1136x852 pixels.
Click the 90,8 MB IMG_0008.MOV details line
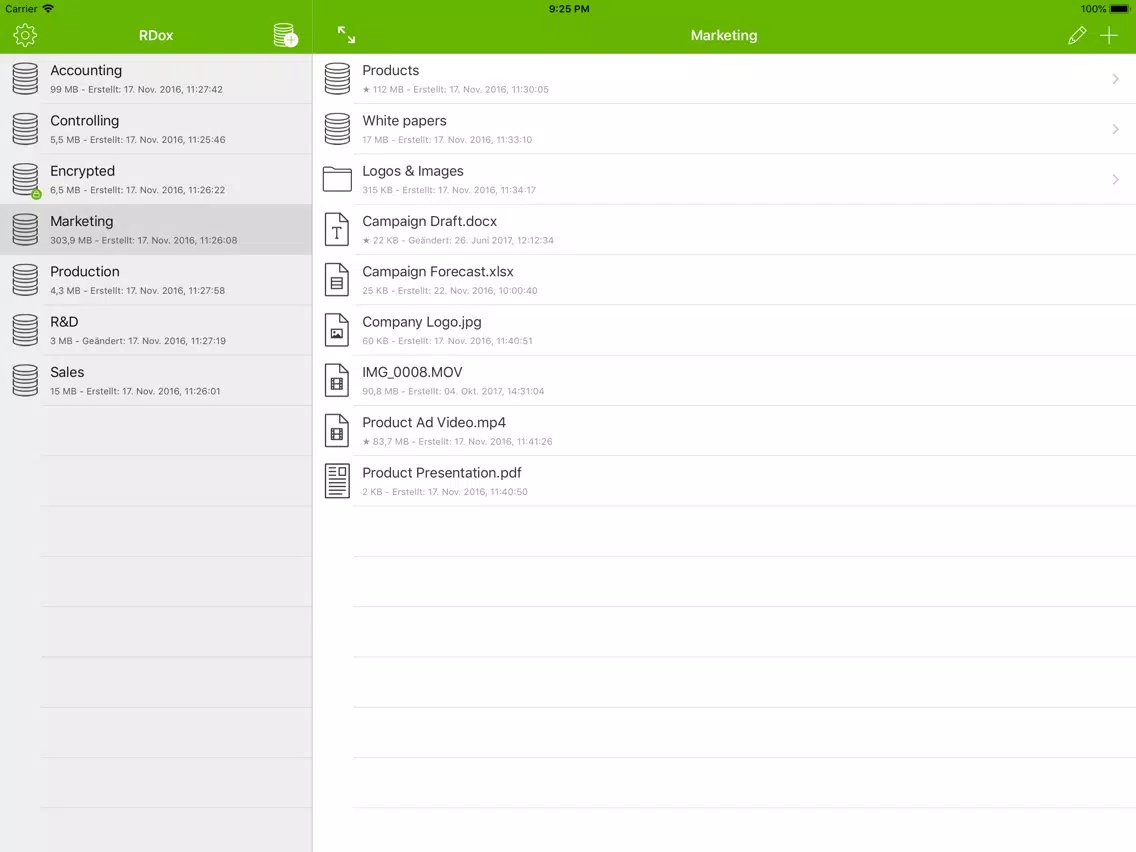pos(453,391)
